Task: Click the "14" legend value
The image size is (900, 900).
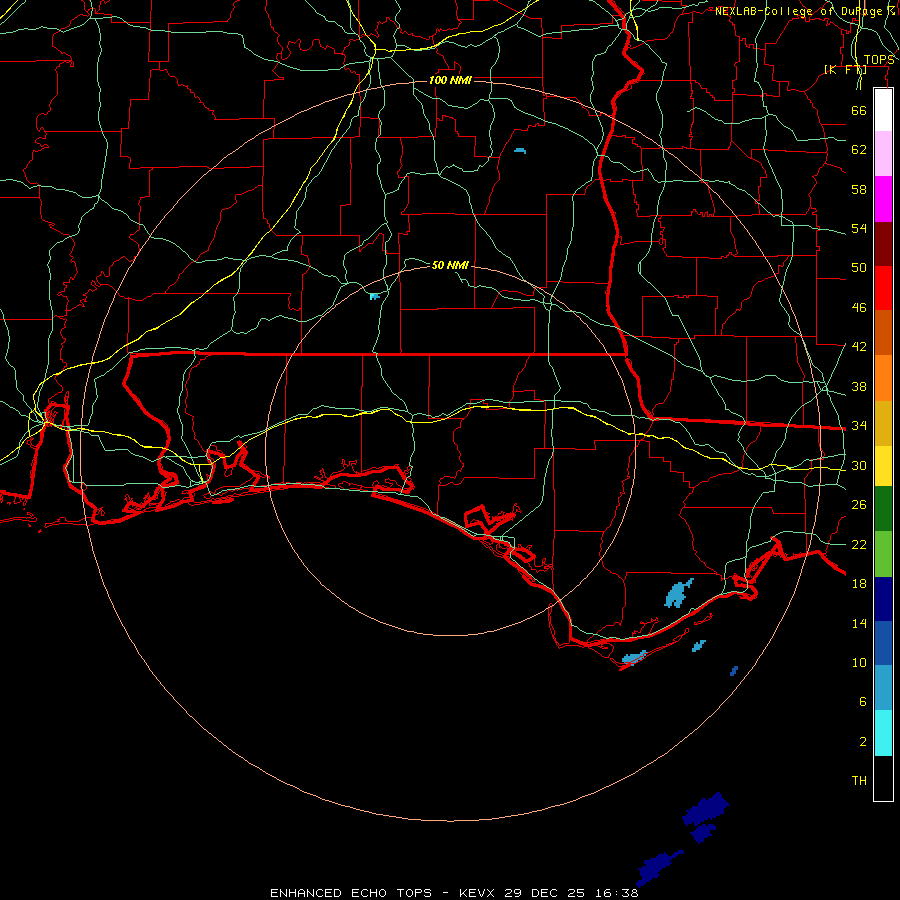Action: (x=859, y=623)
